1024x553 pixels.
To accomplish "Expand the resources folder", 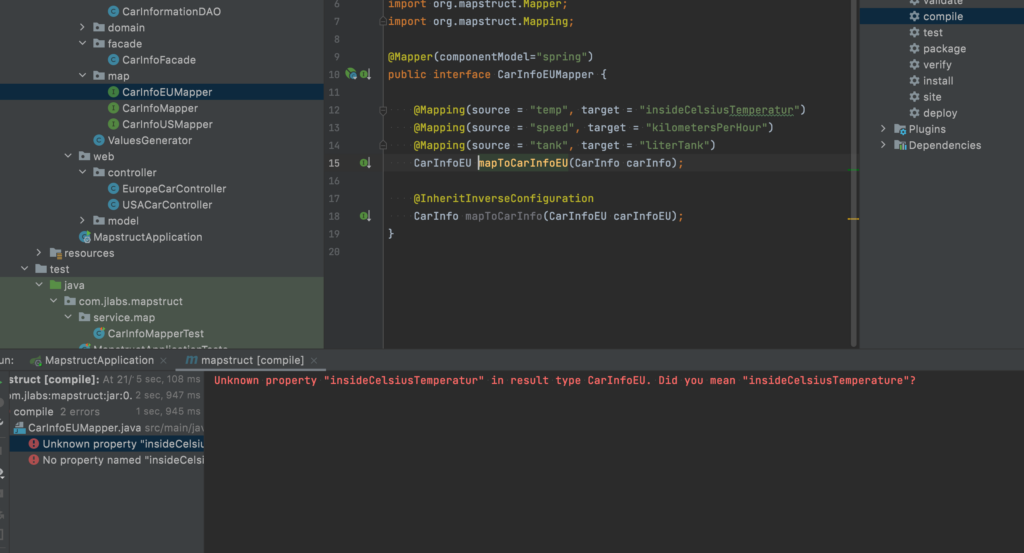I will [x=39, y=253].
